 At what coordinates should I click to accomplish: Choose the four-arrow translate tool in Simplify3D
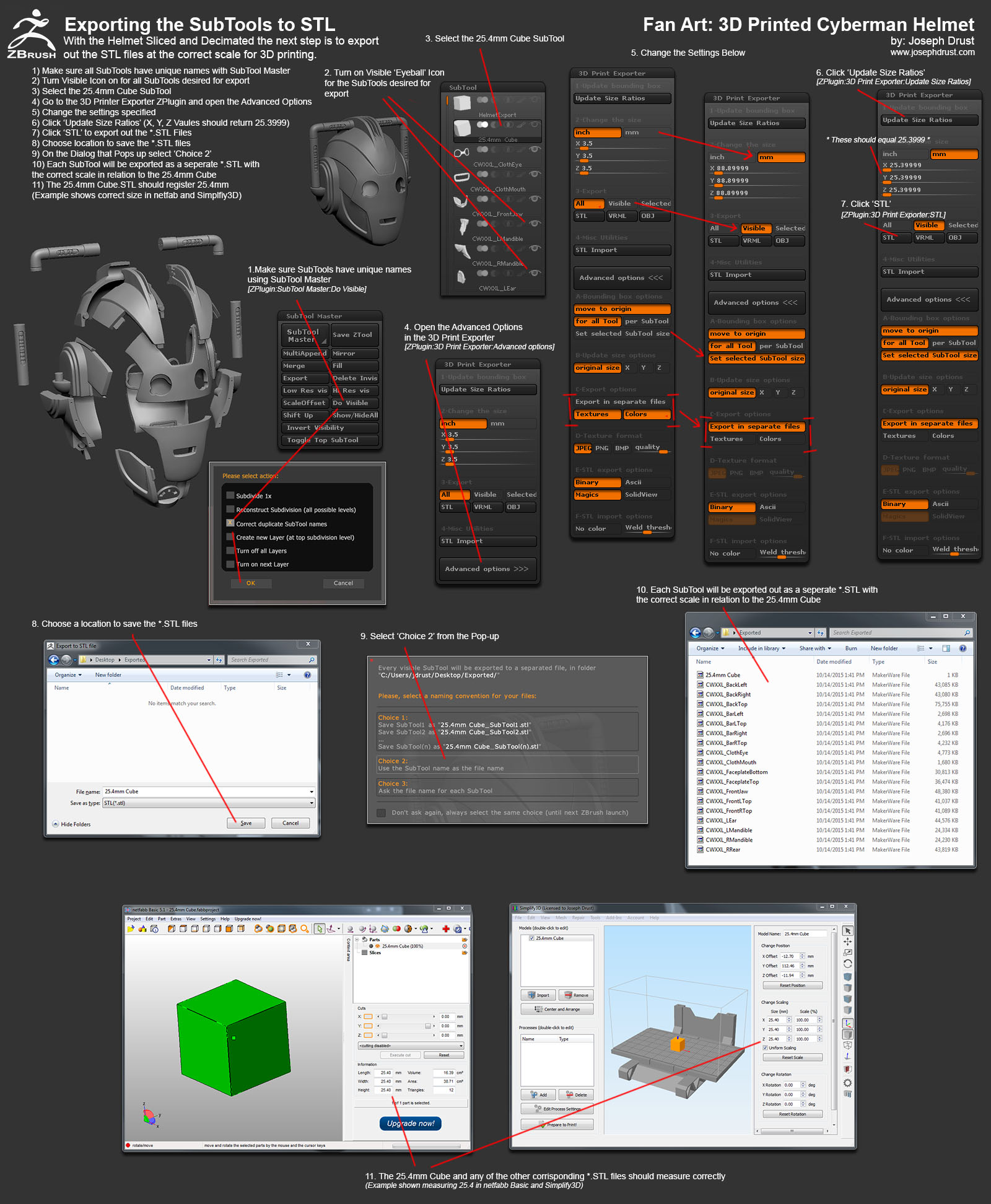pyautogui.click(x=848, y=942)
